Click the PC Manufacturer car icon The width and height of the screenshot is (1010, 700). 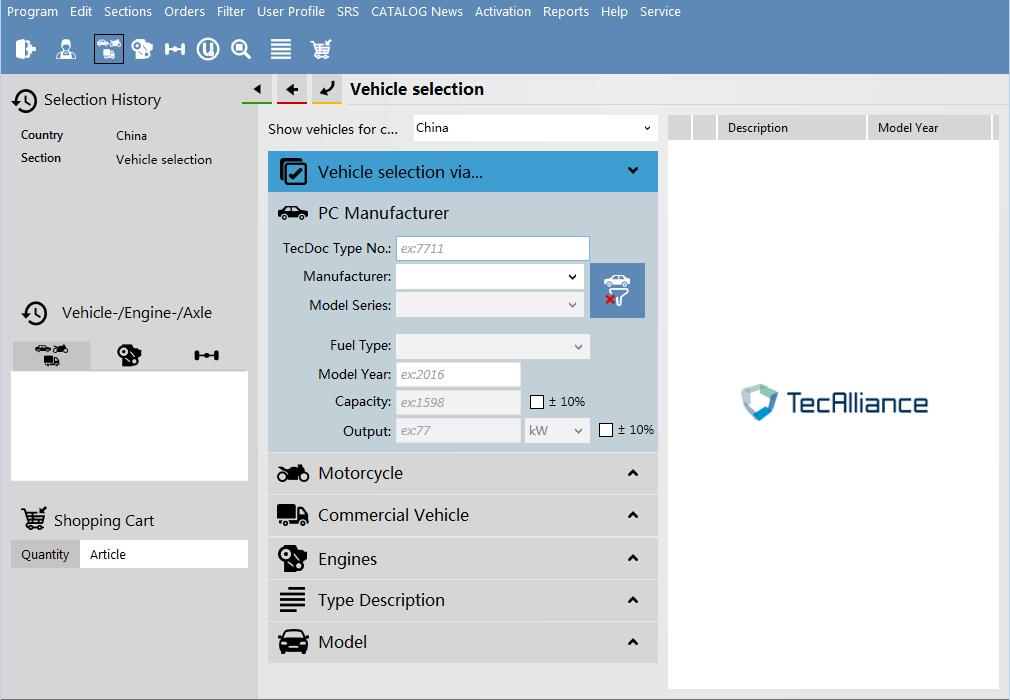point(292,213)
